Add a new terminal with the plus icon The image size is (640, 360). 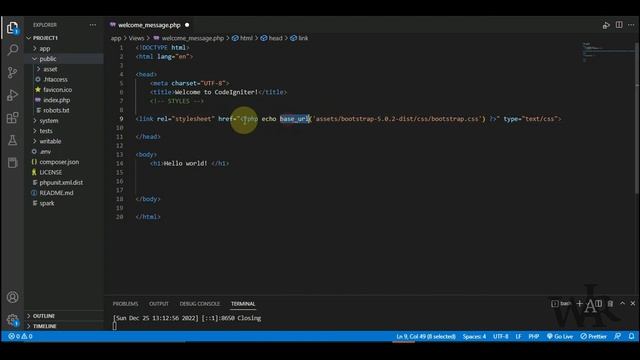pyautogui.click(x=579, y=303)
